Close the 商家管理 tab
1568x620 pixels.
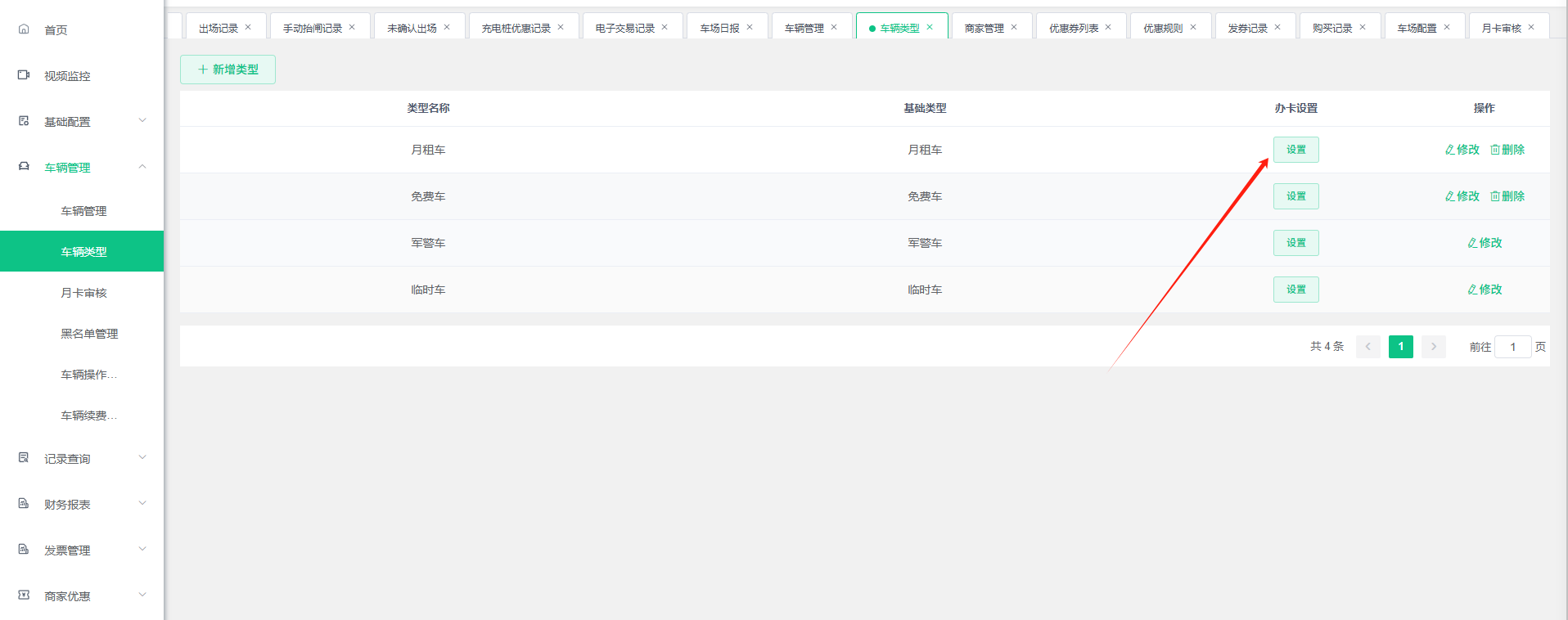click(1014, 27)
